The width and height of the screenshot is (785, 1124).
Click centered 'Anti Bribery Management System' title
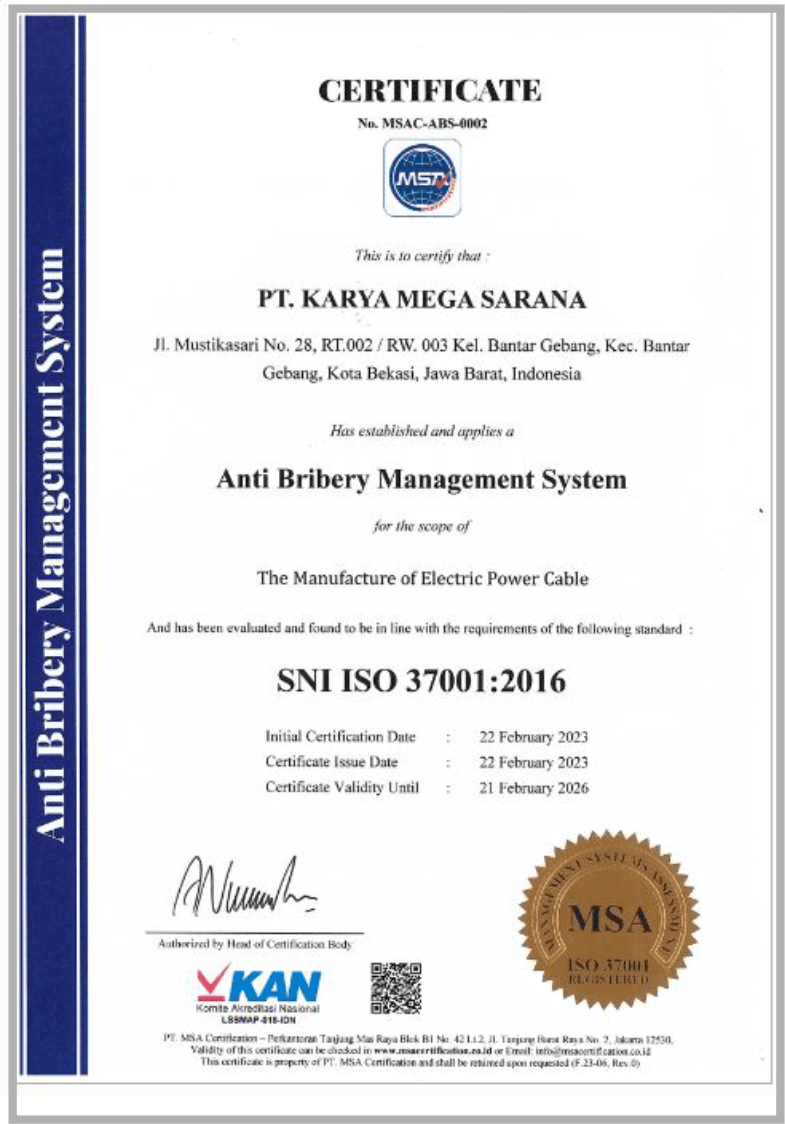(x=422, y=479)
